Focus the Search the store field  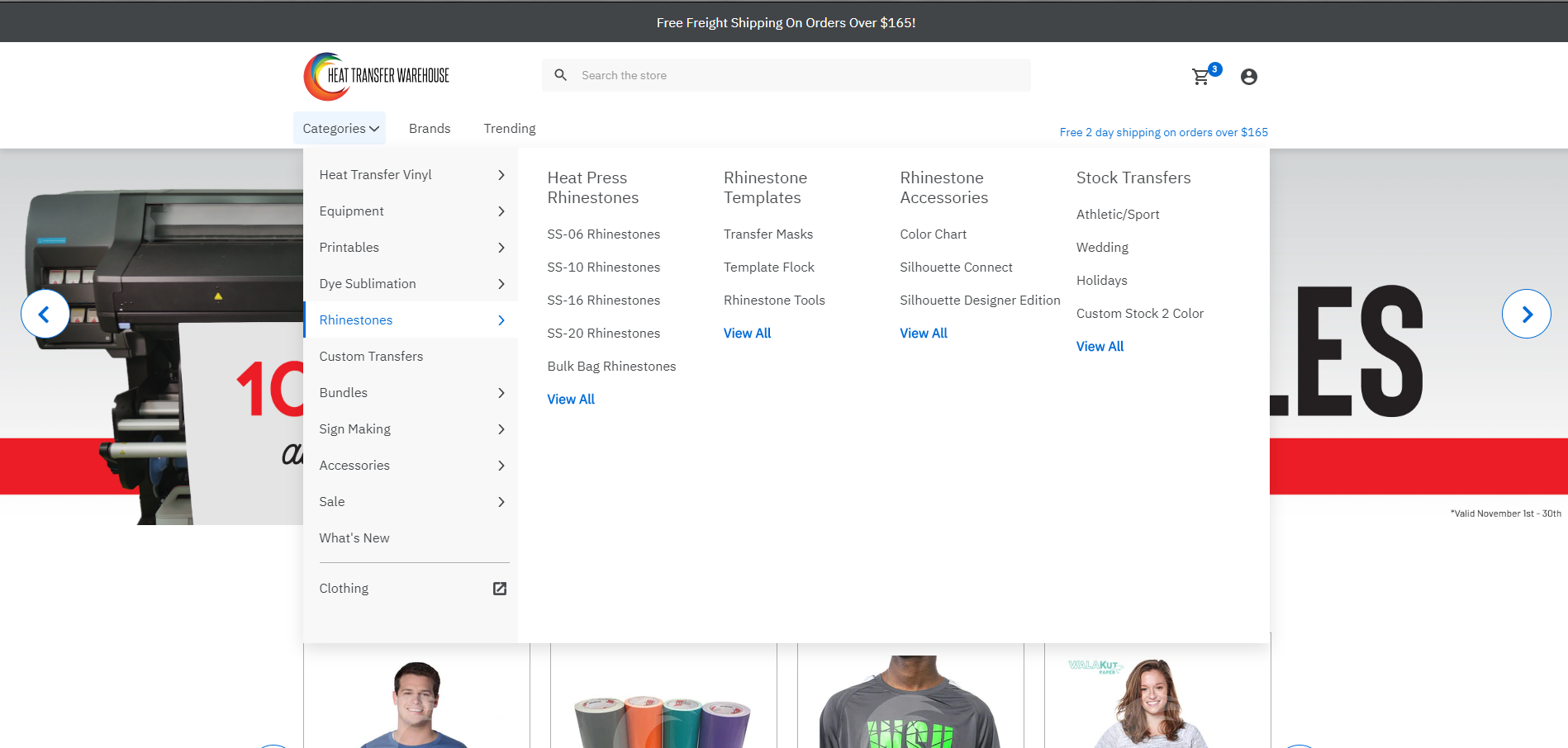(793, 75)
